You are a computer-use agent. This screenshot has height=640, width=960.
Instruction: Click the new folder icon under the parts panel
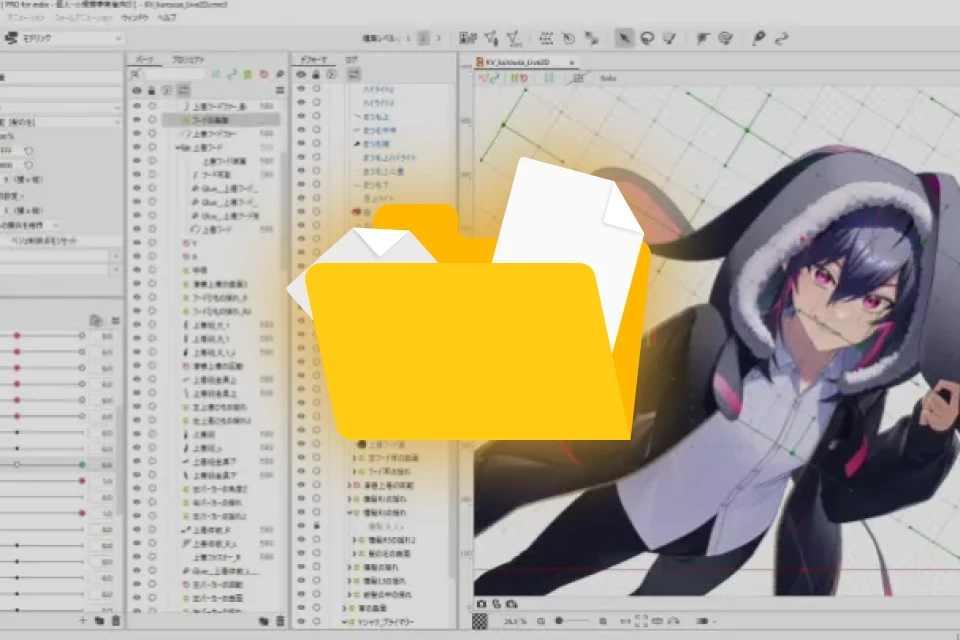point(264,621)
